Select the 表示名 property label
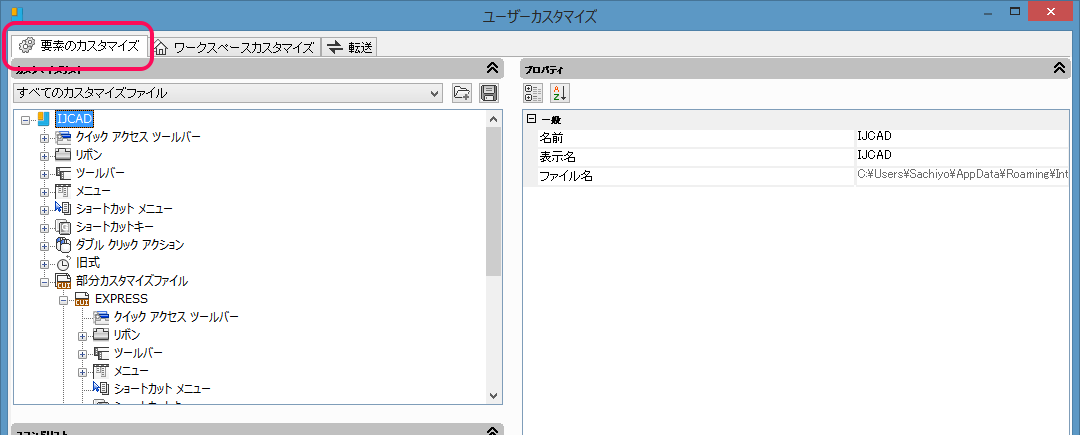This screenshot has width=1080, height=435. pos(557,157)
